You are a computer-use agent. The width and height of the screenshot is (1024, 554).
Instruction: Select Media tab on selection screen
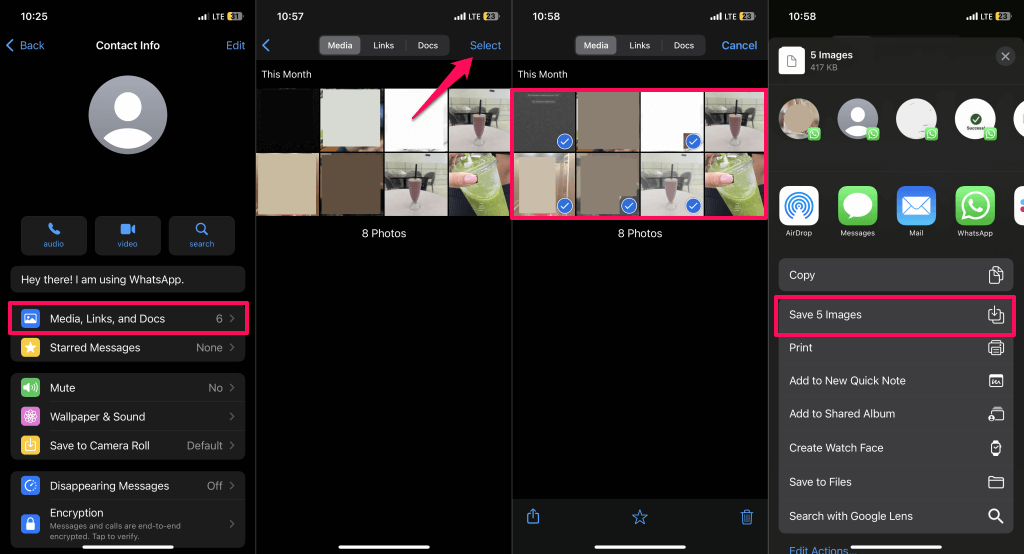tap(596, 45)
